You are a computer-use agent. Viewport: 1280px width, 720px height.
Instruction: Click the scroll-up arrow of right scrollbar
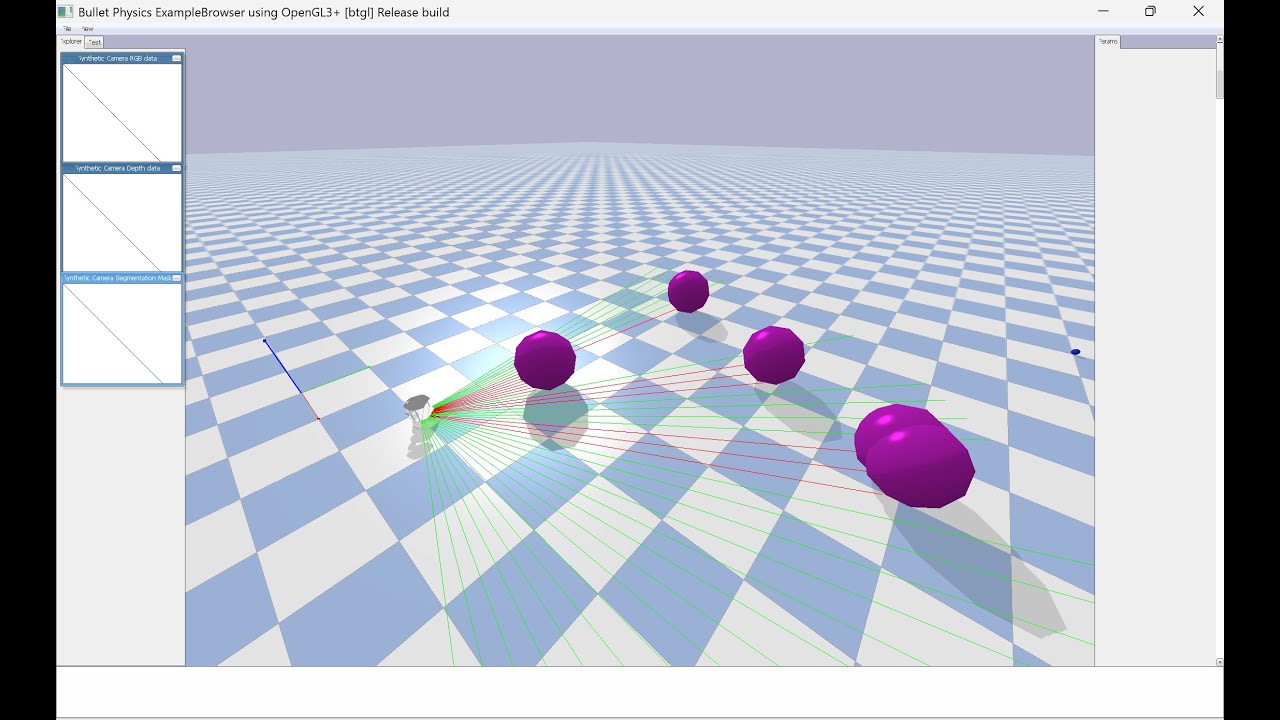click(1220, 40)
